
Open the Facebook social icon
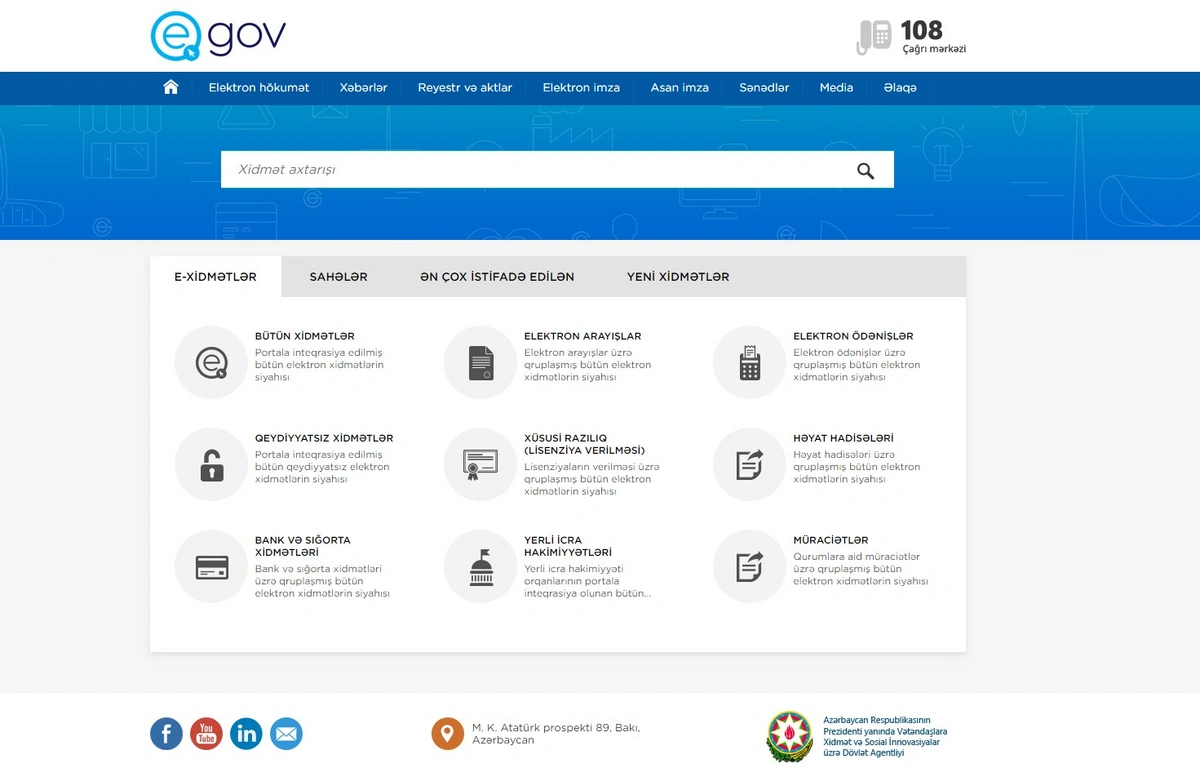point(166,734)
